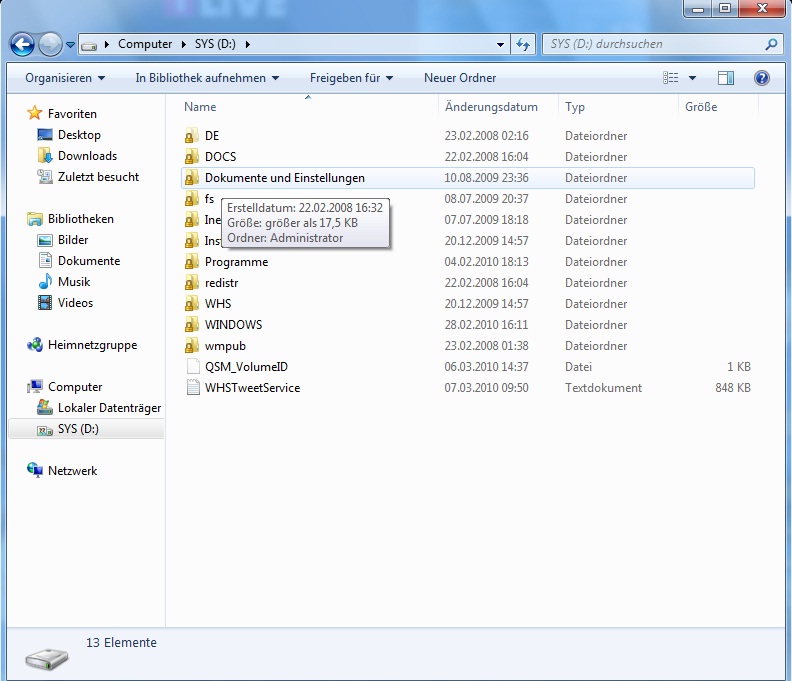
Task: Select Heimnetzgruppe in the navigation pane
Action: [92, 345]
